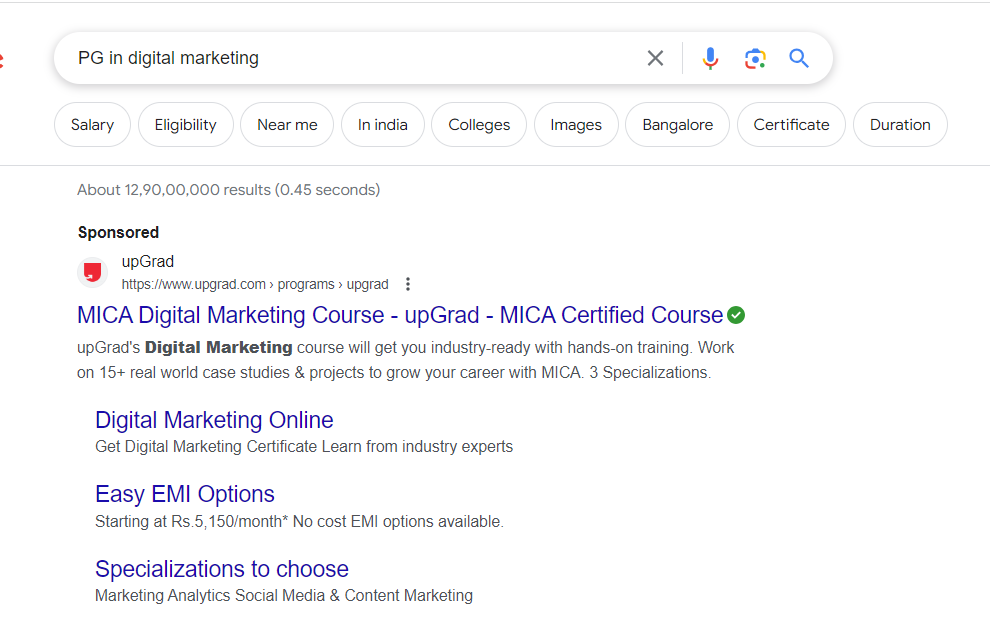Screen dimensions: 990x635
Task: Submit search with the magnifying glass icon
Action: [x=799, y=58]
